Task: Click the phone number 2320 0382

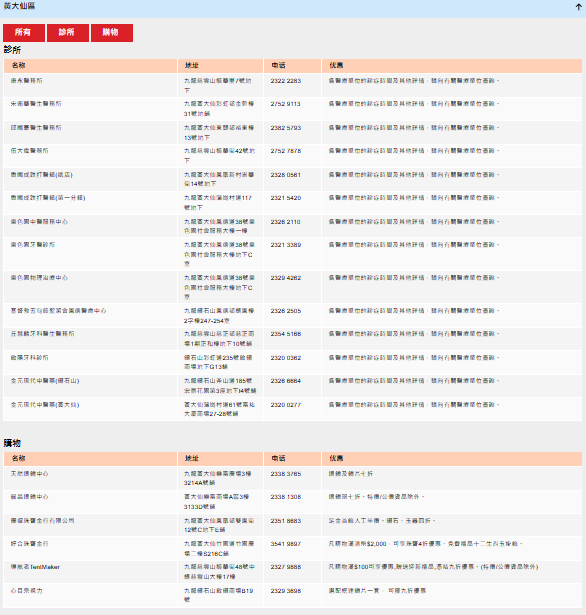Action: 286,358
